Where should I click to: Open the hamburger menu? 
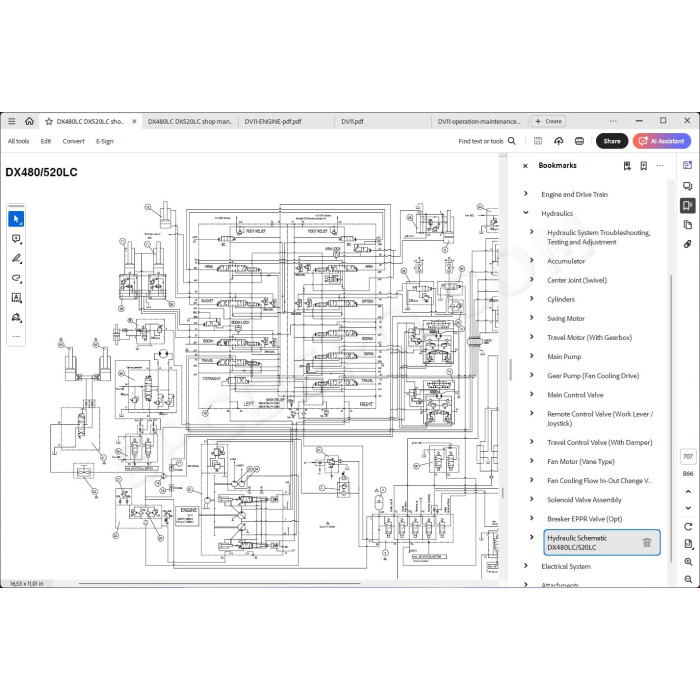(12, 121)
